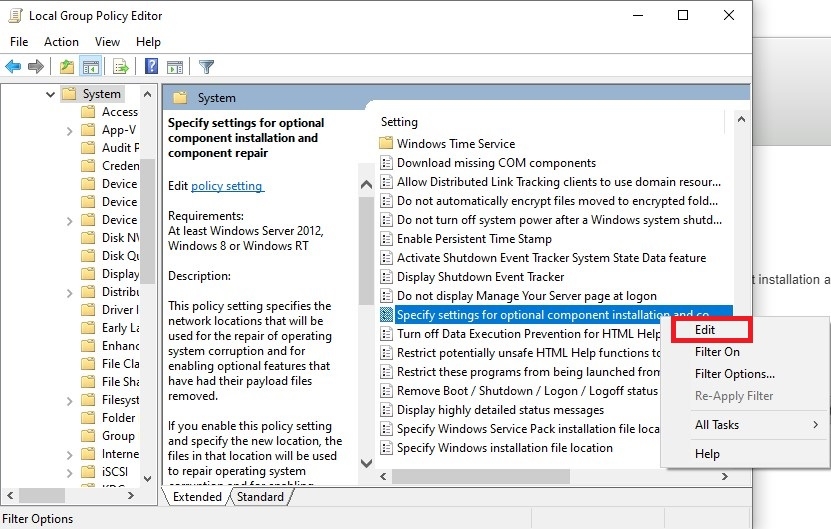
Task: Click settings list horizontal scroll left arrow
Action: click(383, 477)
